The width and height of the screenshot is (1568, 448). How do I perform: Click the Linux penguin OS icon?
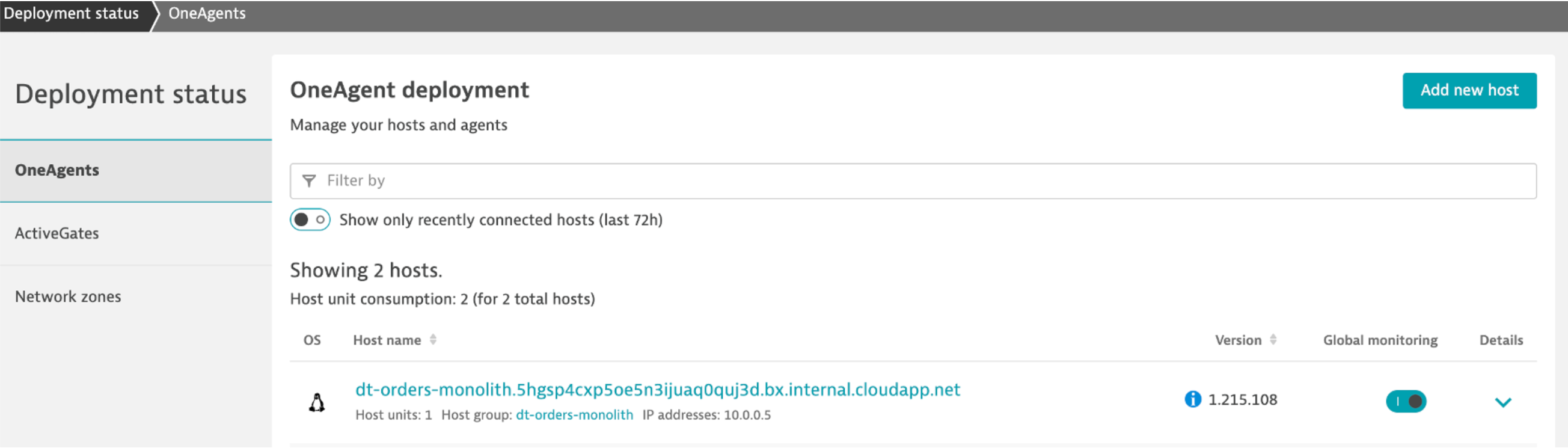[316, 402]
